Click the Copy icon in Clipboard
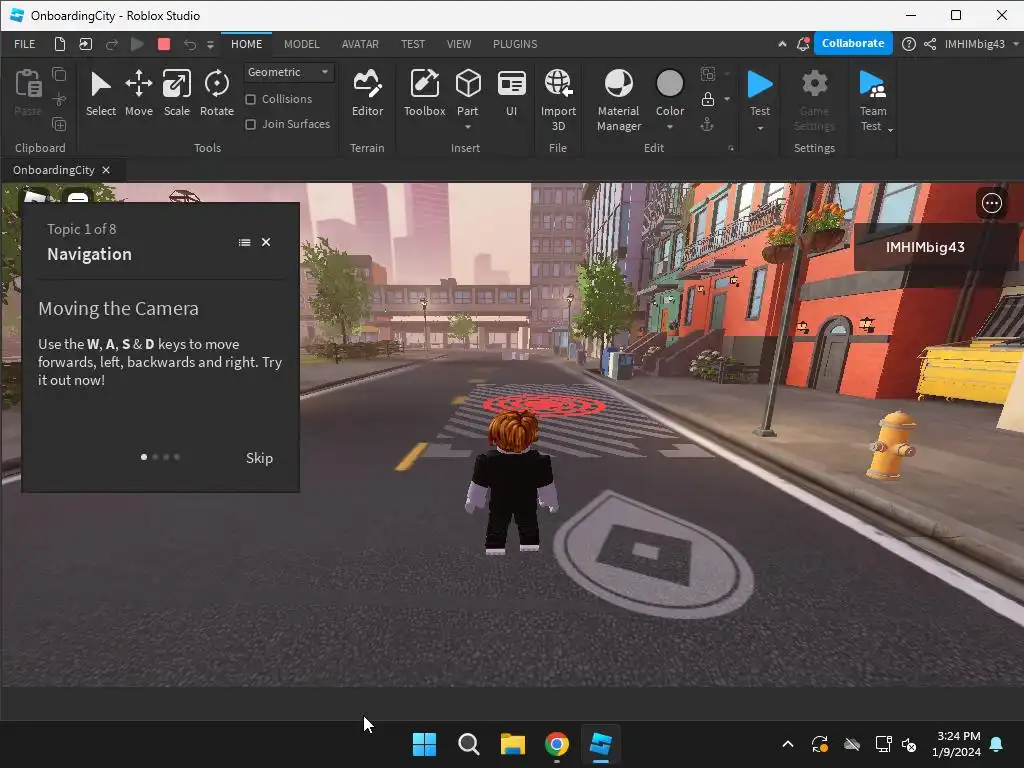Image resolution: width=1024 pixels, height=768 pixels. [x=59, y=74]
